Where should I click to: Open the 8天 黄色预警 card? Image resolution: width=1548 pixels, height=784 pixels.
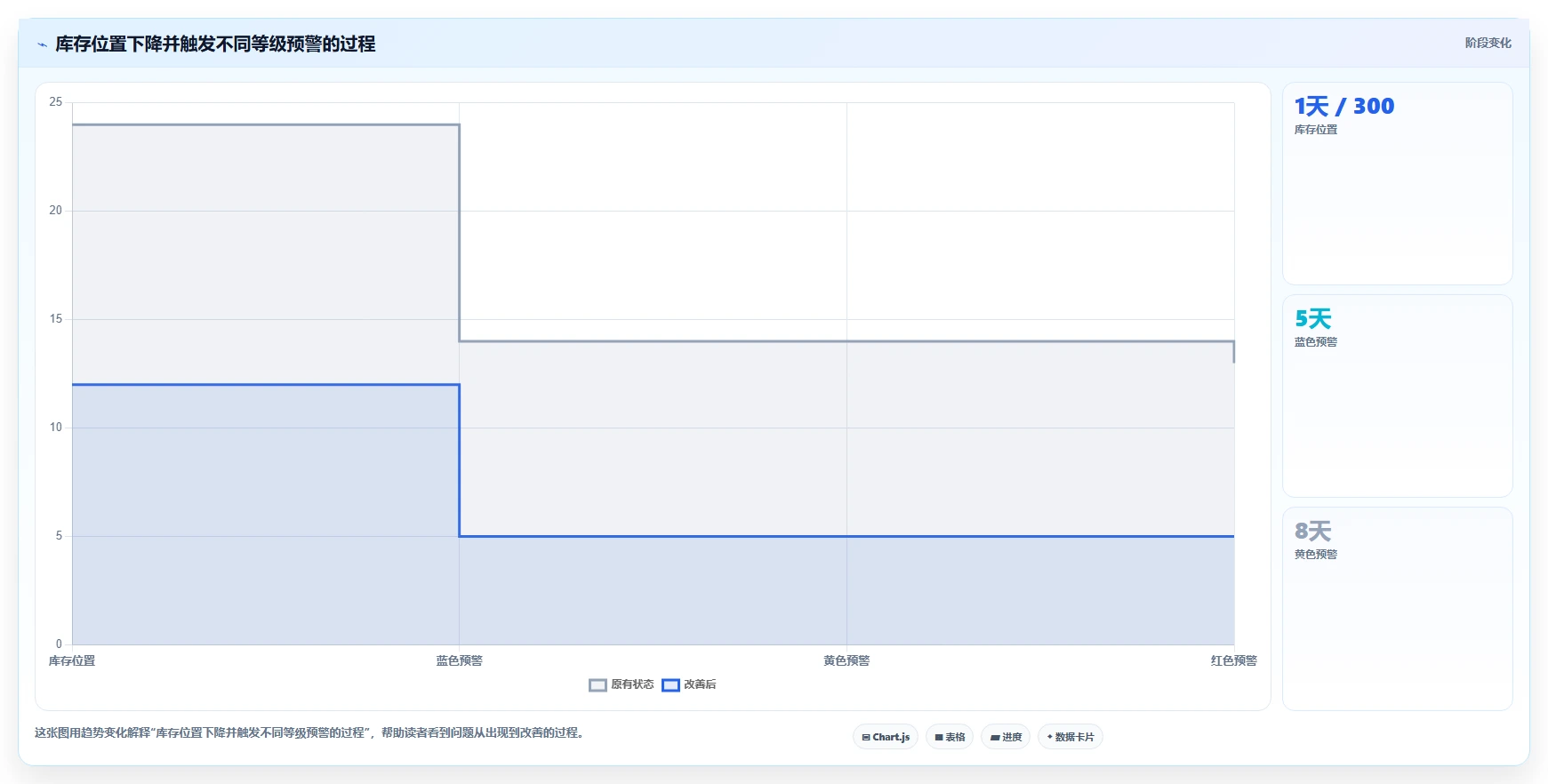tap(1398, 609)
